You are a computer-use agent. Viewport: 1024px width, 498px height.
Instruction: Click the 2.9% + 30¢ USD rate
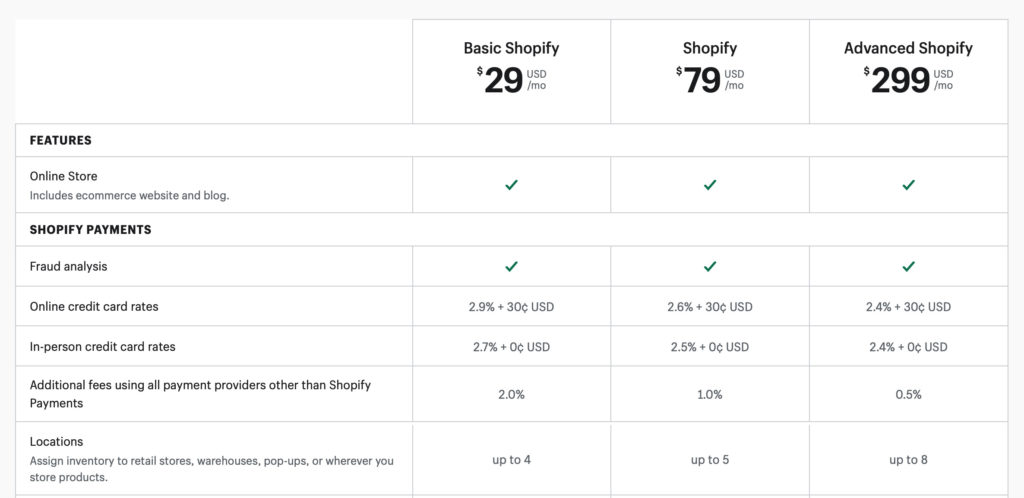tap(511, 307)
